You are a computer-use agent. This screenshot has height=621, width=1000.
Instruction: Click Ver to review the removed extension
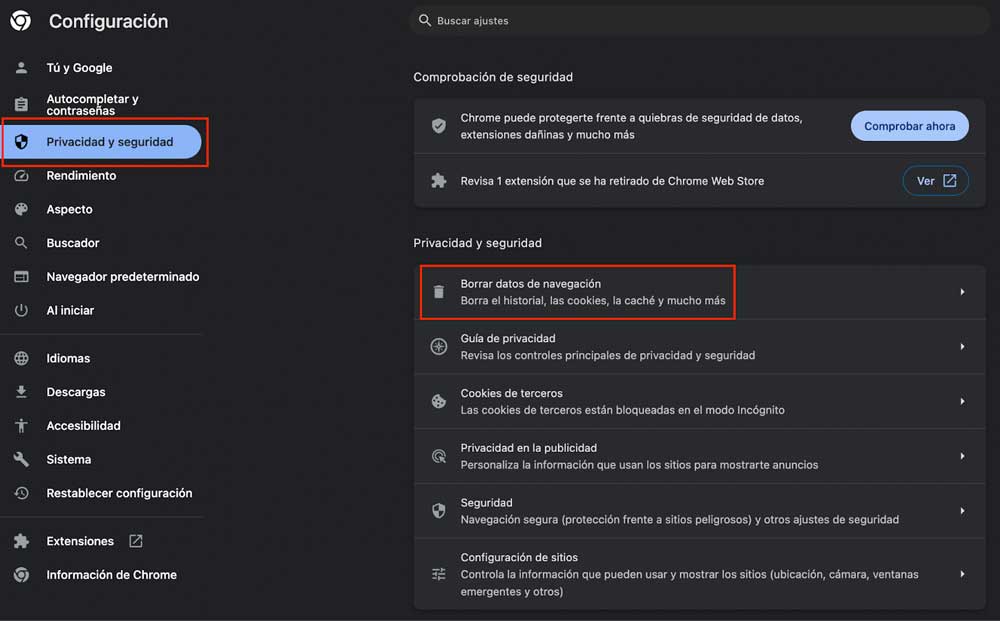click(935, 181)
